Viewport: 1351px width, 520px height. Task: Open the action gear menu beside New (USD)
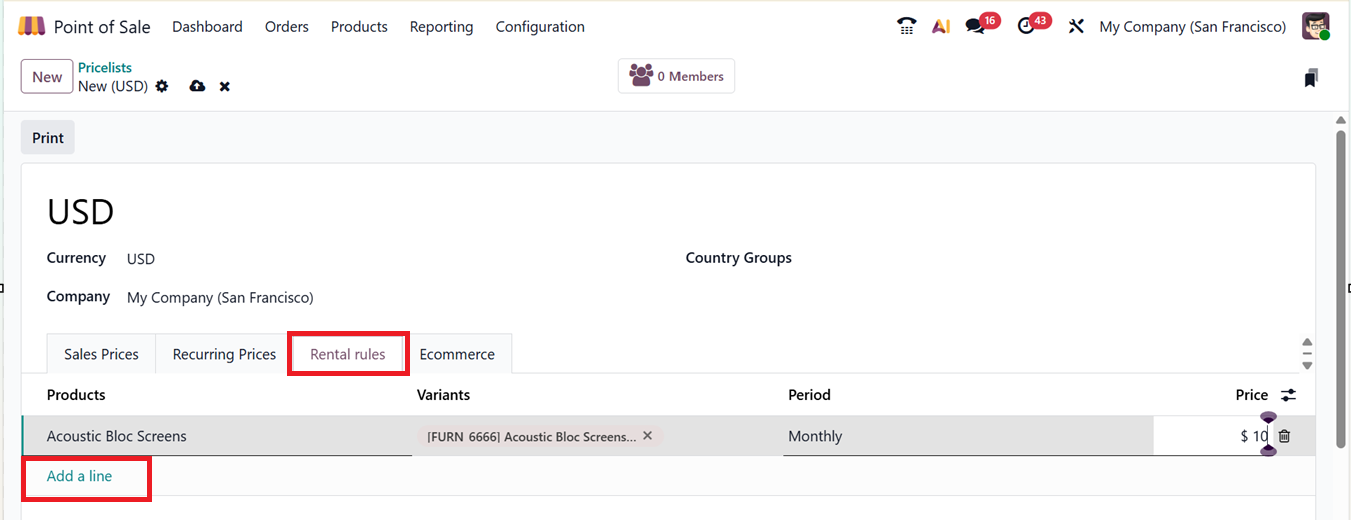tap(162, 87)
